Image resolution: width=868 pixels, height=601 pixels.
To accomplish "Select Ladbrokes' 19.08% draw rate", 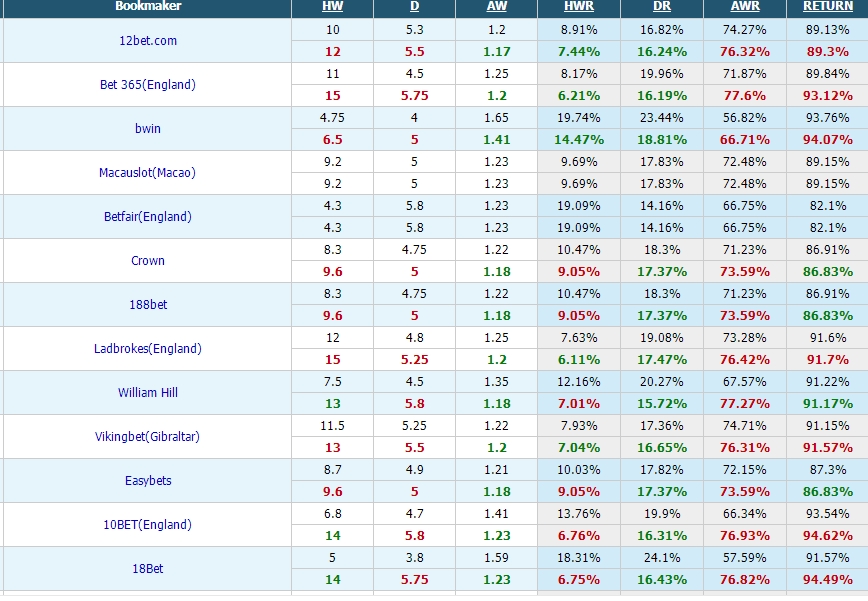I will [x=662, y=338].
